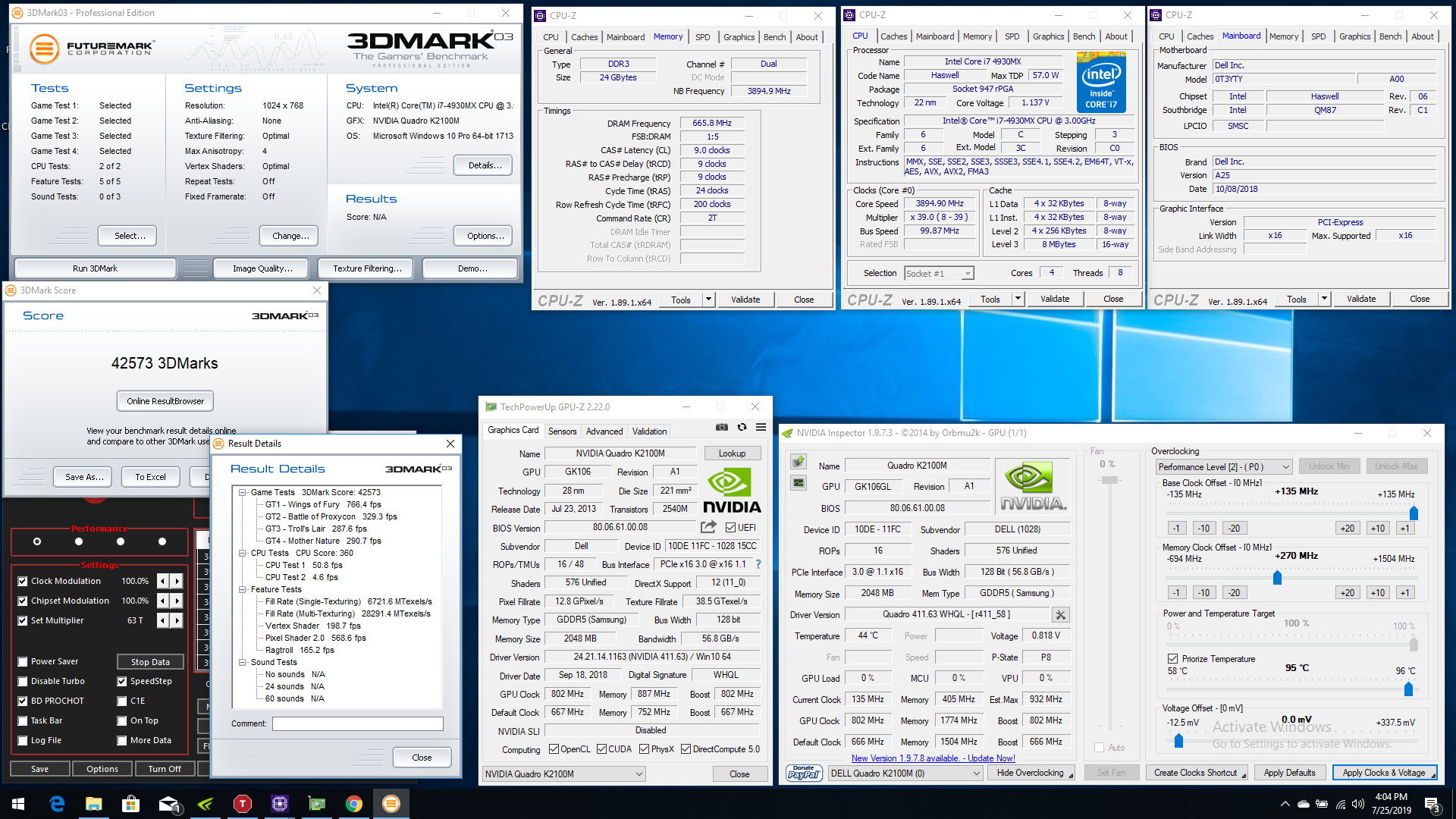This screenshot has width=1456, height=819.
Task: Open Microsoft Store from the taskbar
Action: 130,804
